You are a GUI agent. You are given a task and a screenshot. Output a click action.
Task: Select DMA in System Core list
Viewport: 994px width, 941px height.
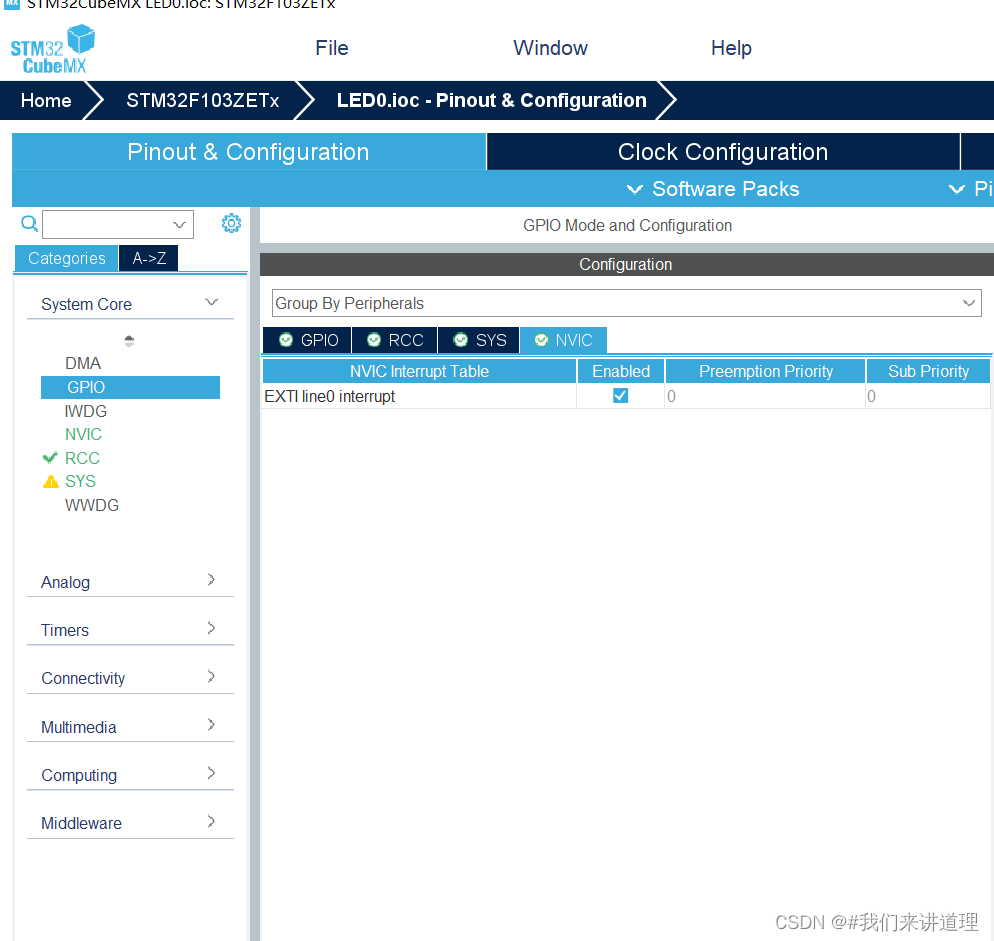[83, 363]
